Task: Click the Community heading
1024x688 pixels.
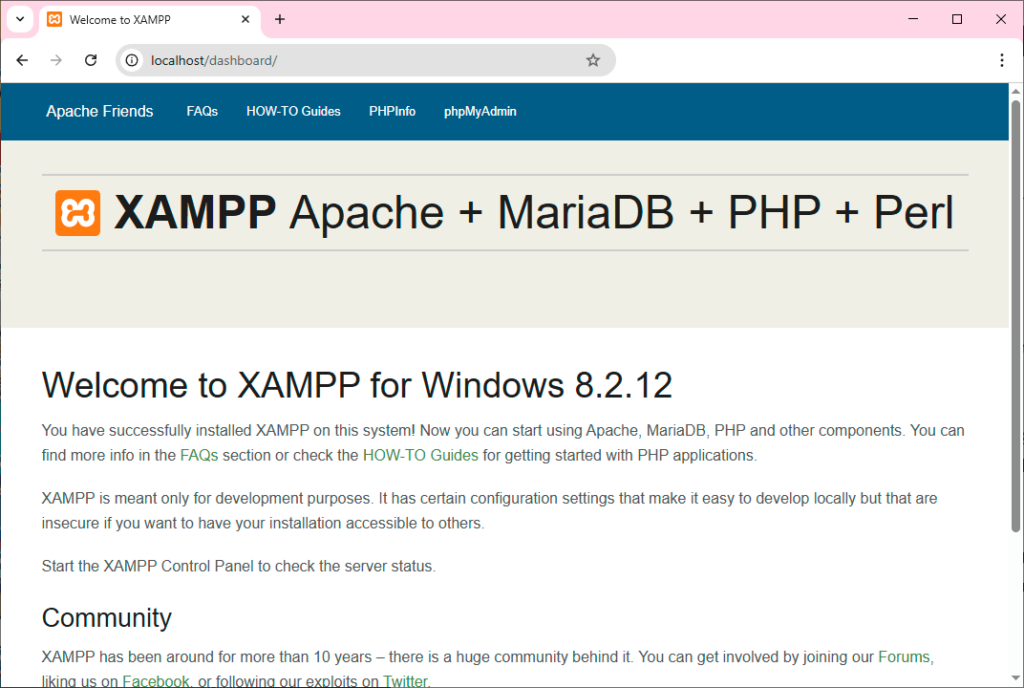Action: (106, 618)
